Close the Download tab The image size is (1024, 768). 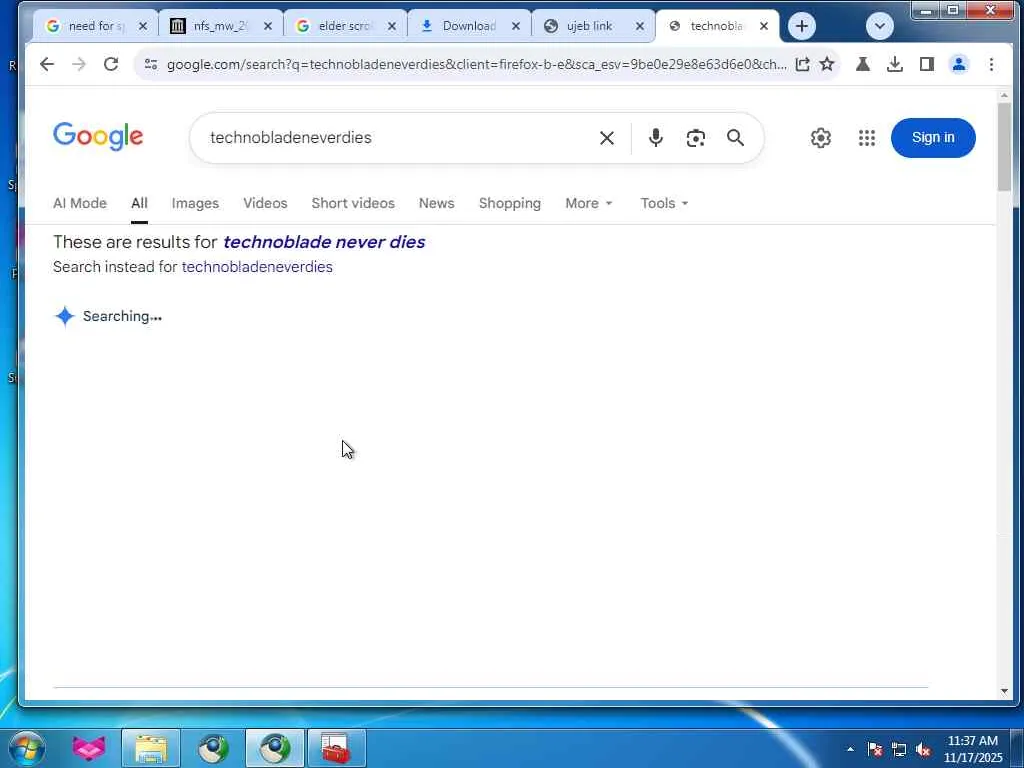(516, 26)
